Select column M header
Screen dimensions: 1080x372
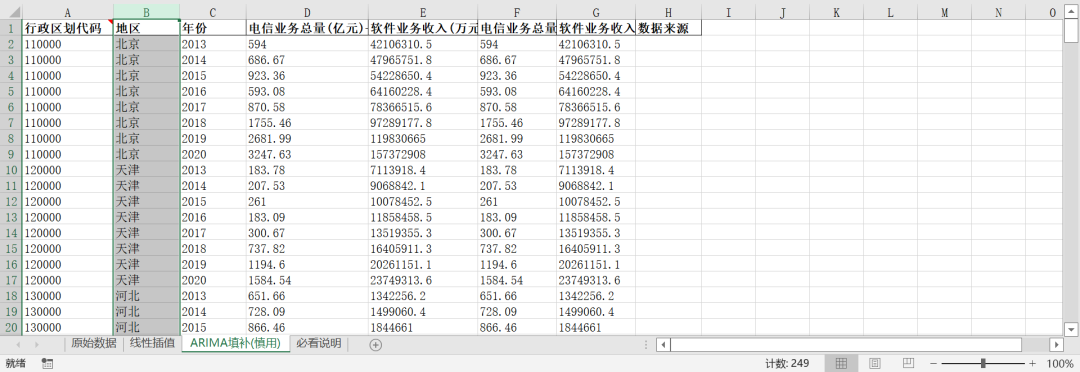(944, 12)
